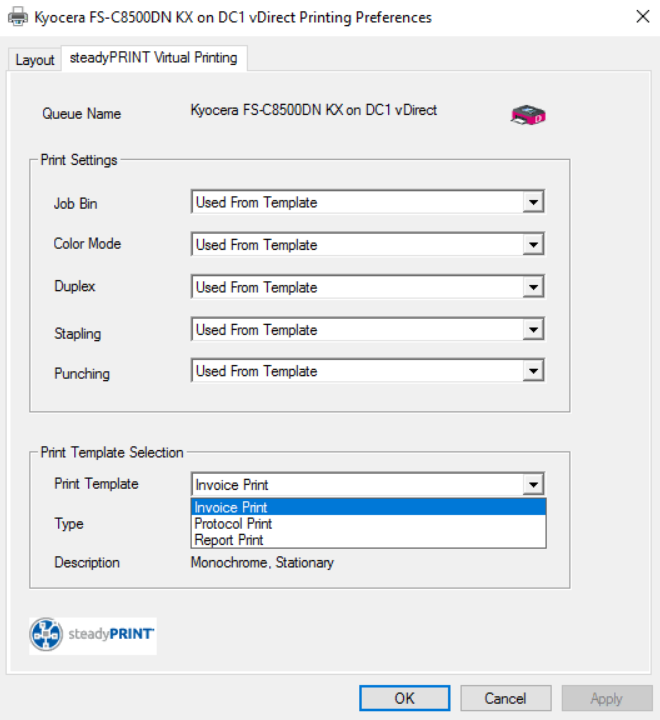The height and width of the screenshot is (720, 660).
Task: Click the printer icon in the title bar
Action: point(18,17)
